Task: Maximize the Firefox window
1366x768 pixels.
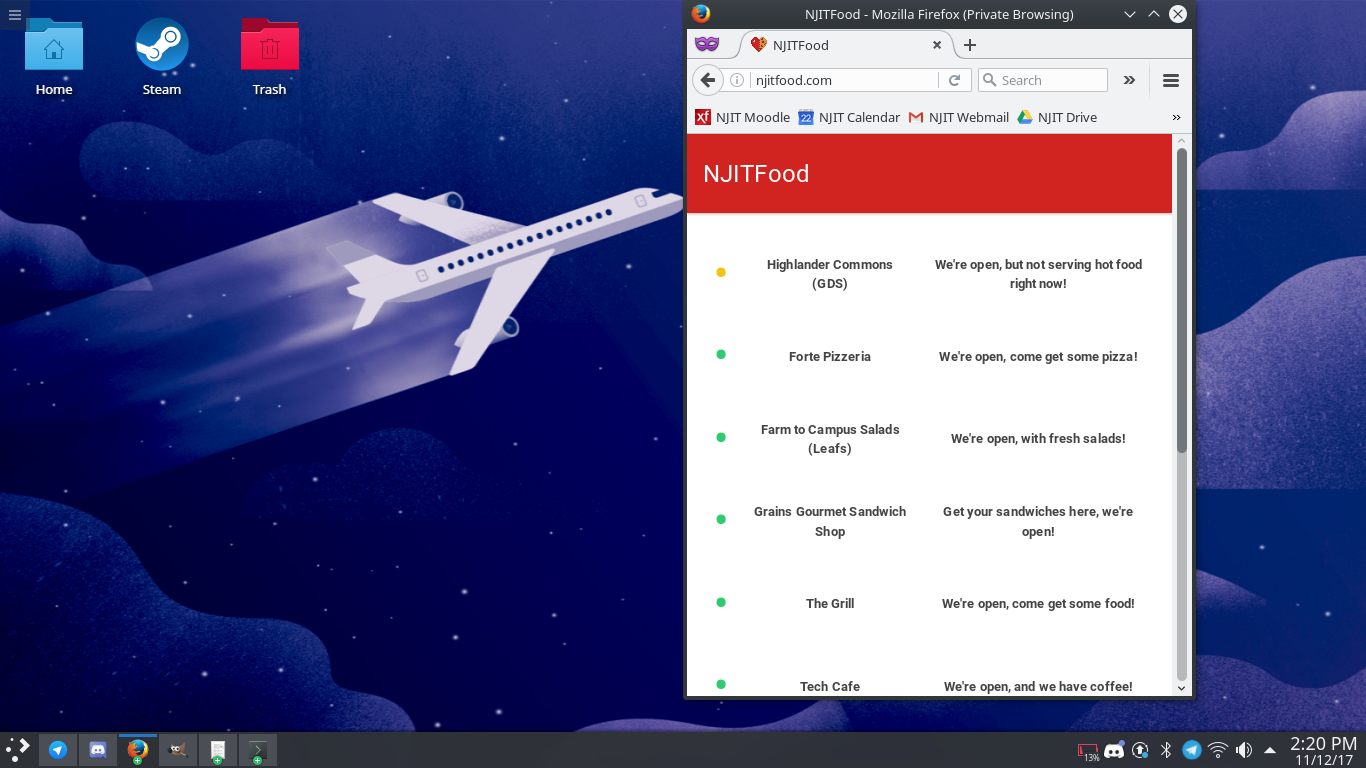Action: click(x=1154, y=14)
